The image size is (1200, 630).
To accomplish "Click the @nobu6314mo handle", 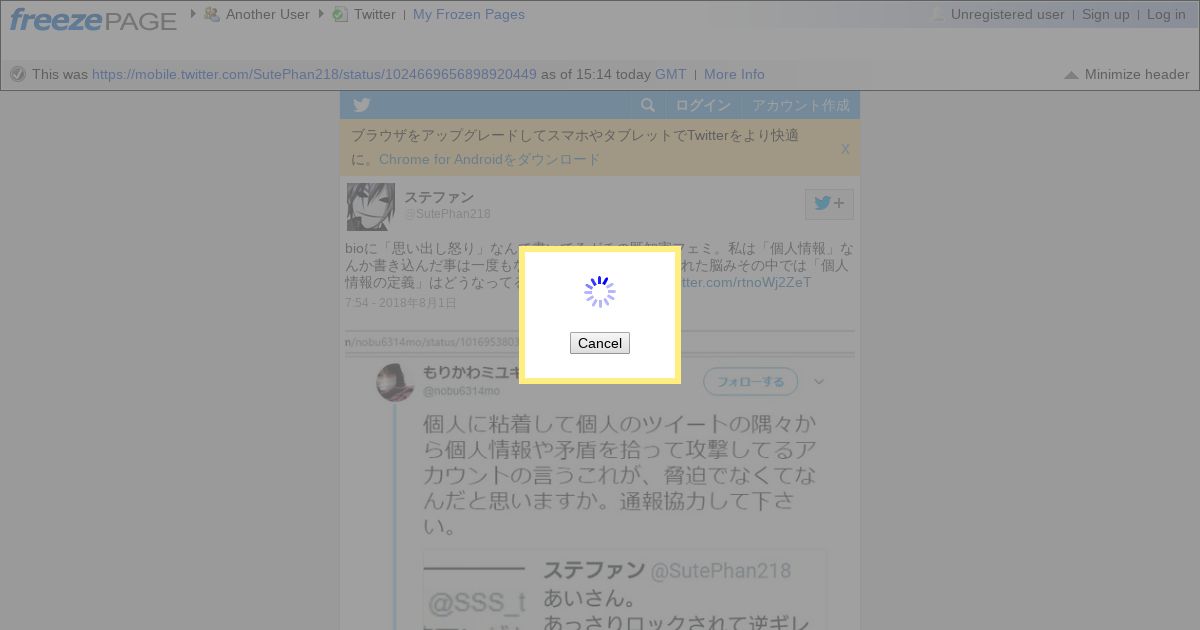I will click(x=461, y=391).
